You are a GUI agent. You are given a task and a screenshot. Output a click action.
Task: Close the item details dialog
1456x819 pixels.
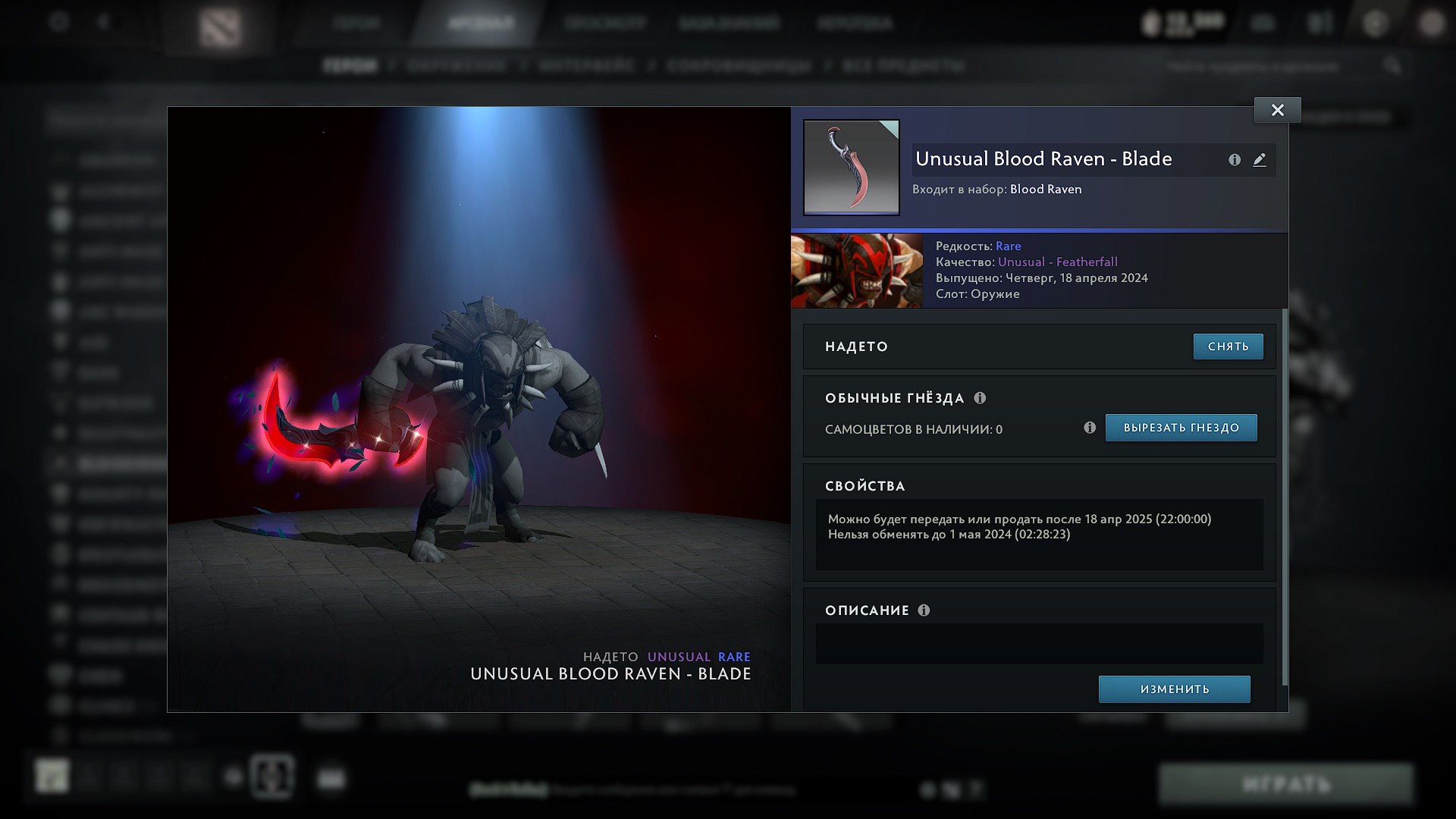[1277, 110]
